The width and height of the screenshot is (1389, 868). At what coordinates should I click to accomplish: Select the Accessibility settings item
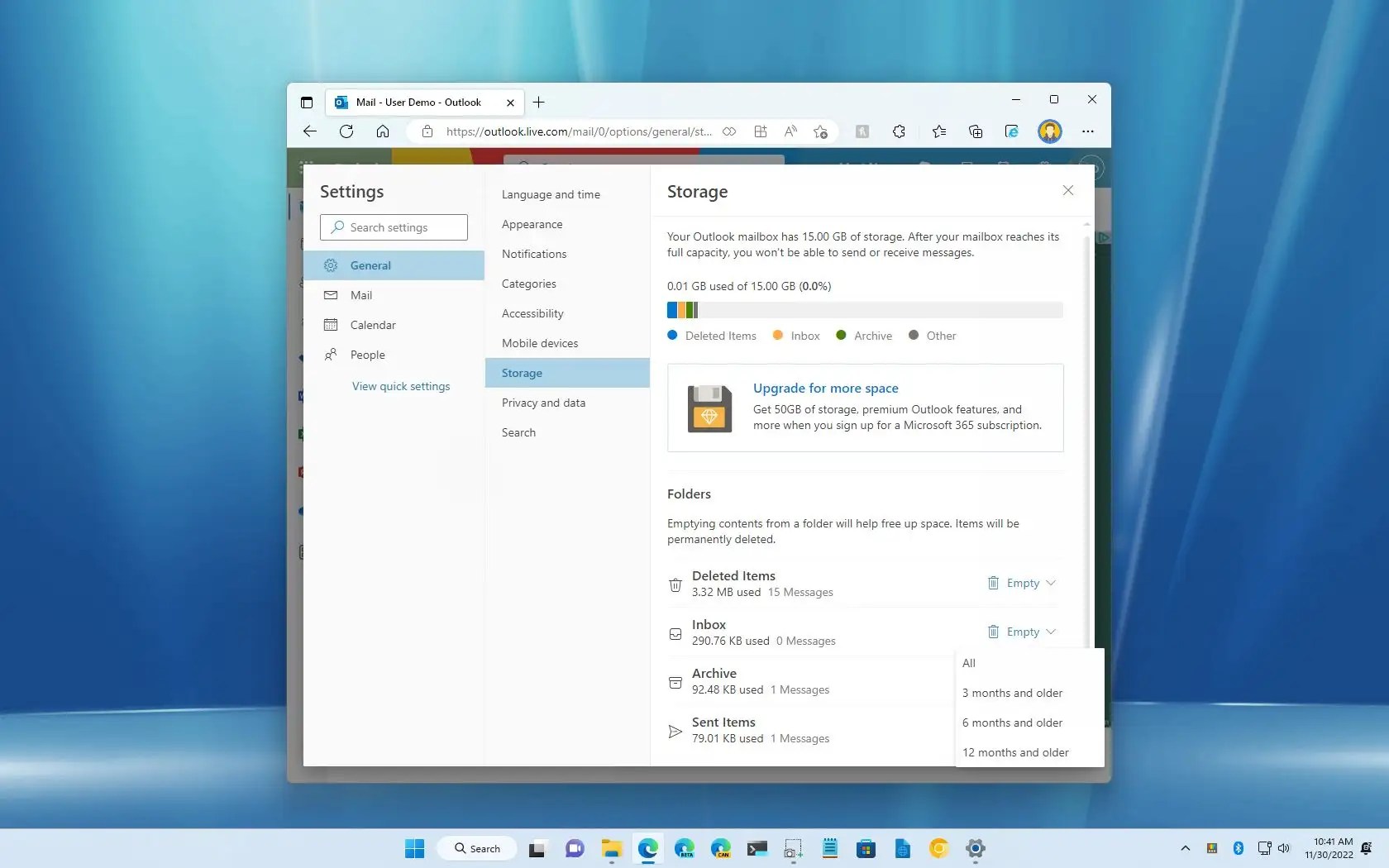[x=532, y=313]
